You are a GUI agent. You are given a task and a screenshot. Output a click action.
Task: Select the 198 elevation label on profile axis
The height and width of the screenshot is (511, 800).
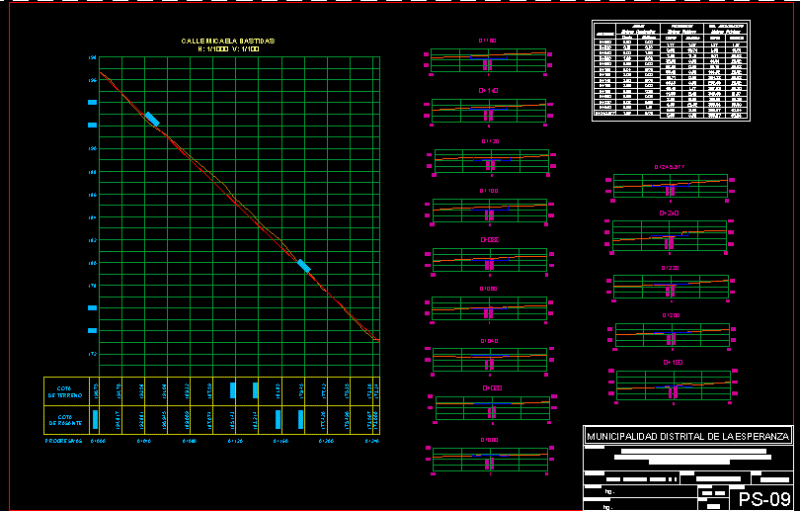point(92,58)
